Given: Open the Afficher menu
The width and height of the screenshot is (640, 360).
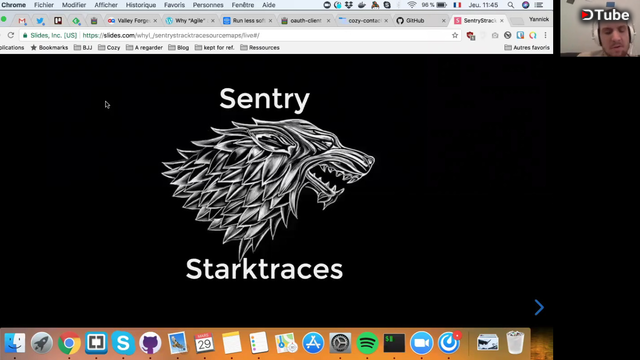Looking at the screenshot, I should coord(106,5).
